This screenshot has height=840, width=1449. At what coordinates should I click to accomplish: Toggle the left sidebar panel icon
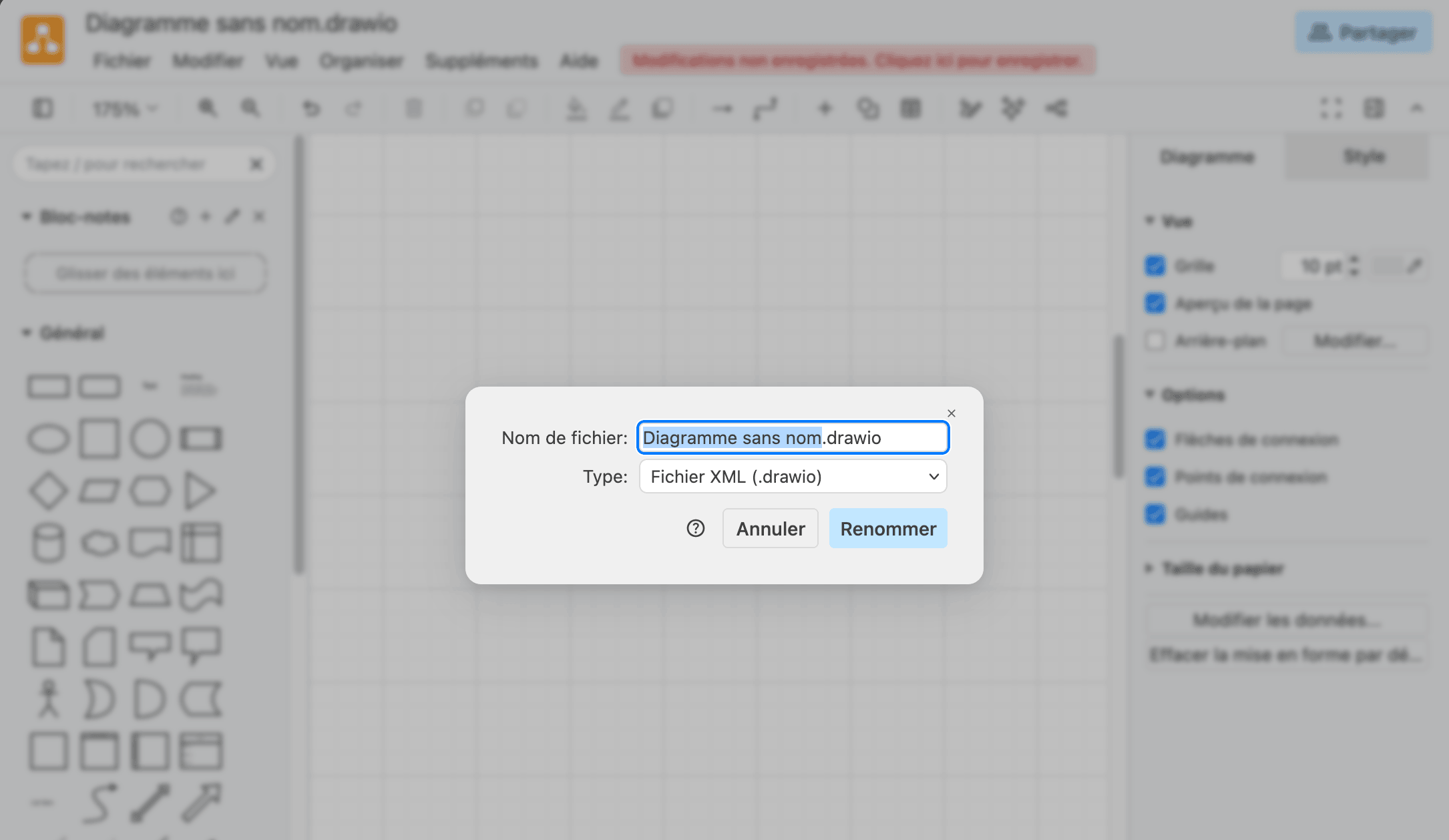pos(43,108)
